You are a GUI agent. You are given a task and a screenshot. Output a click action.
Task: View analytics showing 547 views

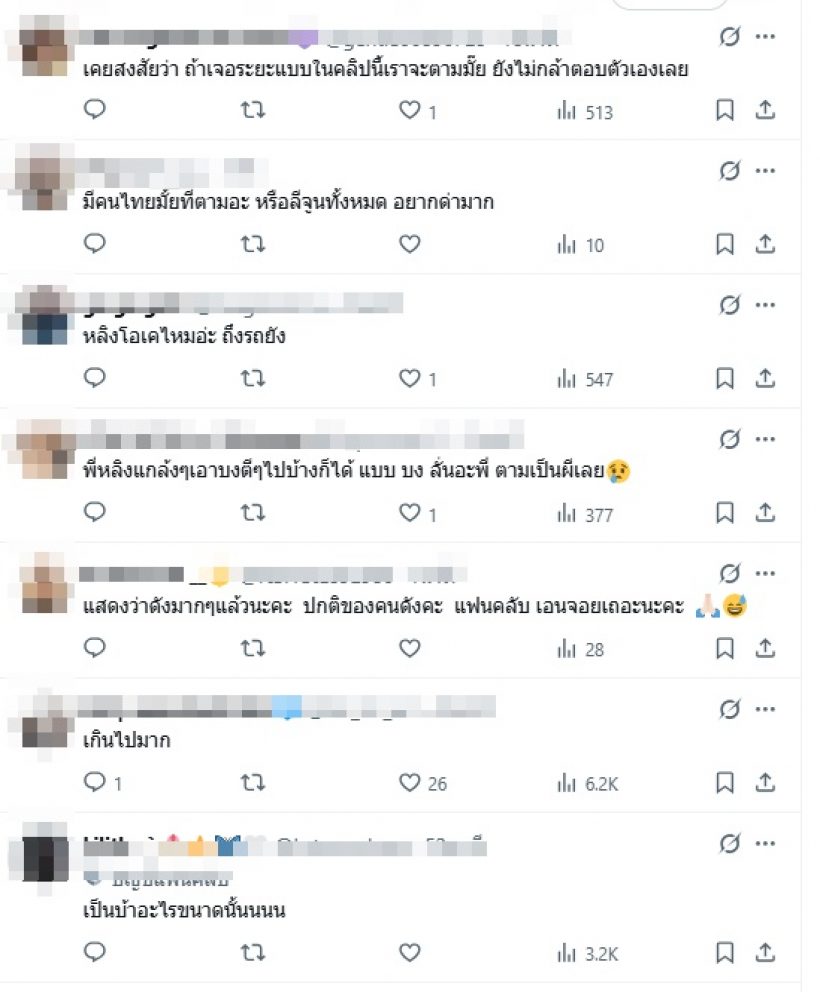585,379
